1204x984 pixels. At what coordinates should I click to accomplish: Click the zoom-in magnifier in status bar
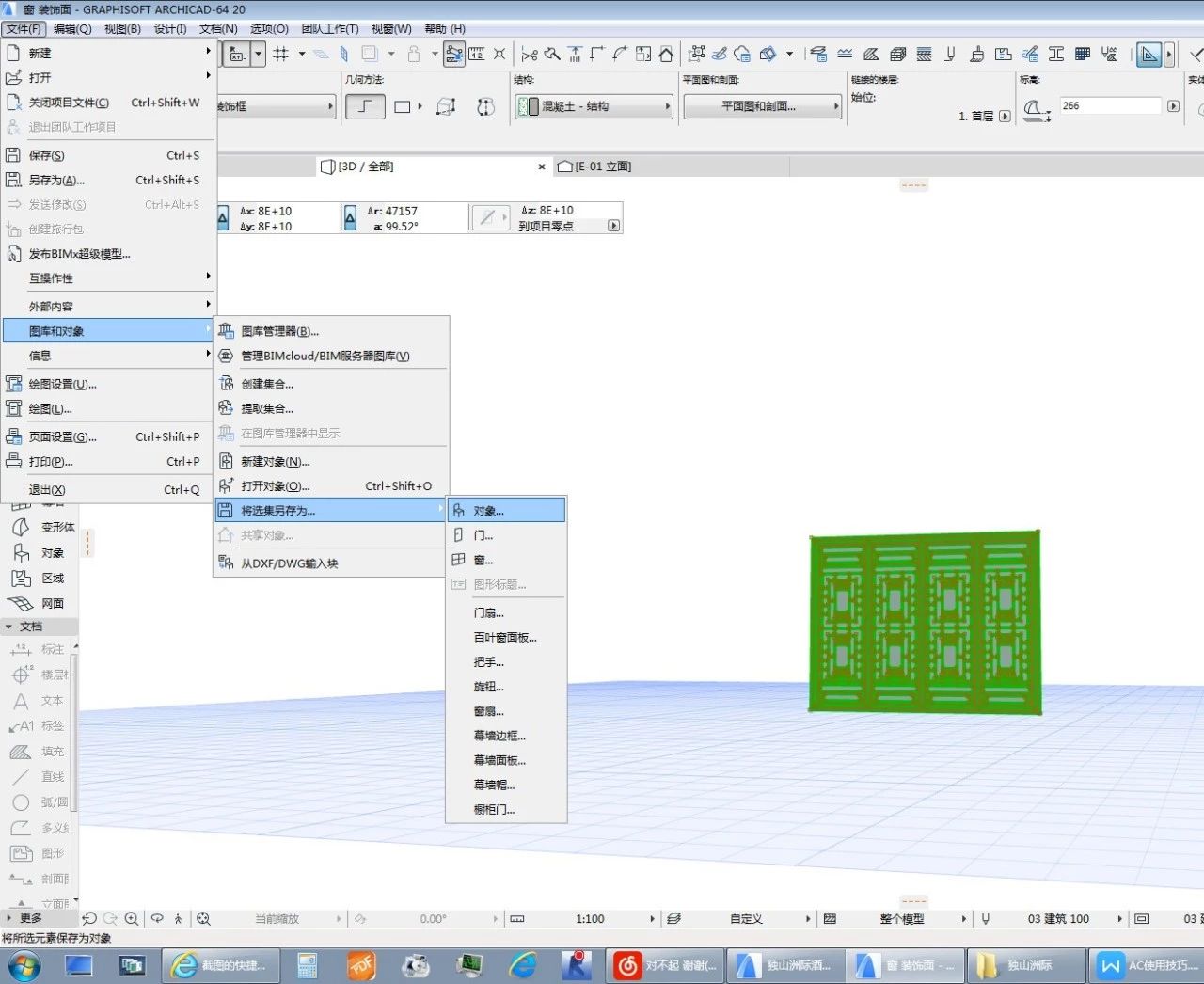[132, 919]
